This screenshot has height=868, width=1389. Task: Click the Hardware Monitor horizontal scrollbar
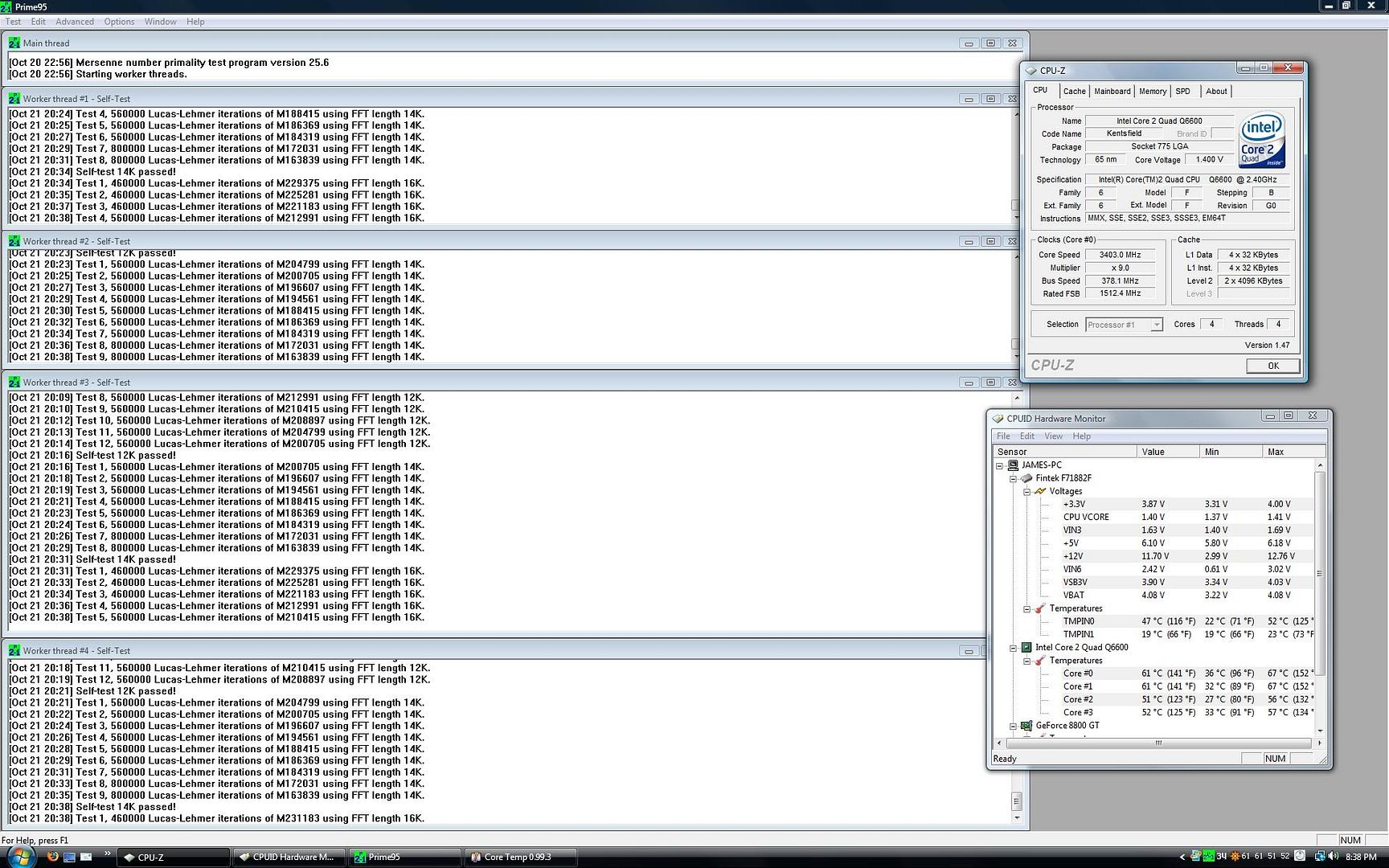[1157, 743]
